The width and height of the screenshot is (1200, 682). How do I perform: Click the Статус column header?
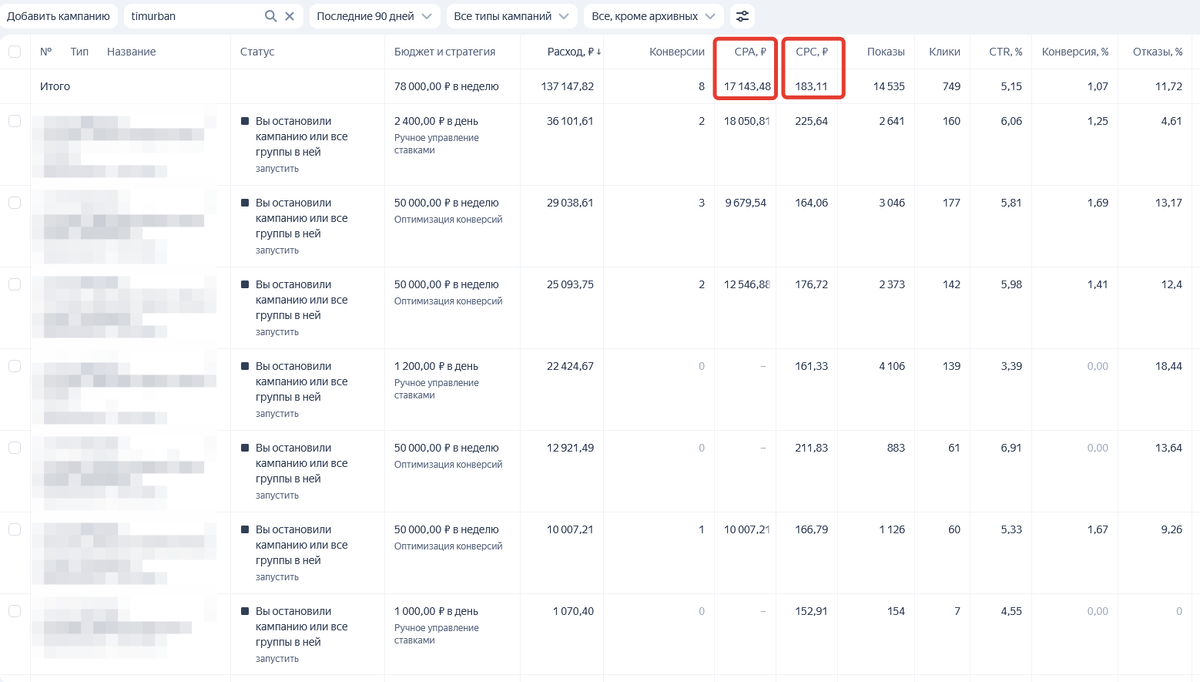pyautogui.click(x=257, y=52)
